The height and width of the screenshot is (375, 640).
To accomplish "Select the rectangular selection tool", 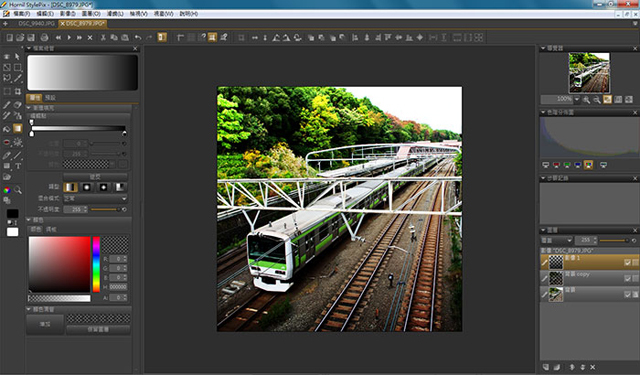I will click(18, 67).
